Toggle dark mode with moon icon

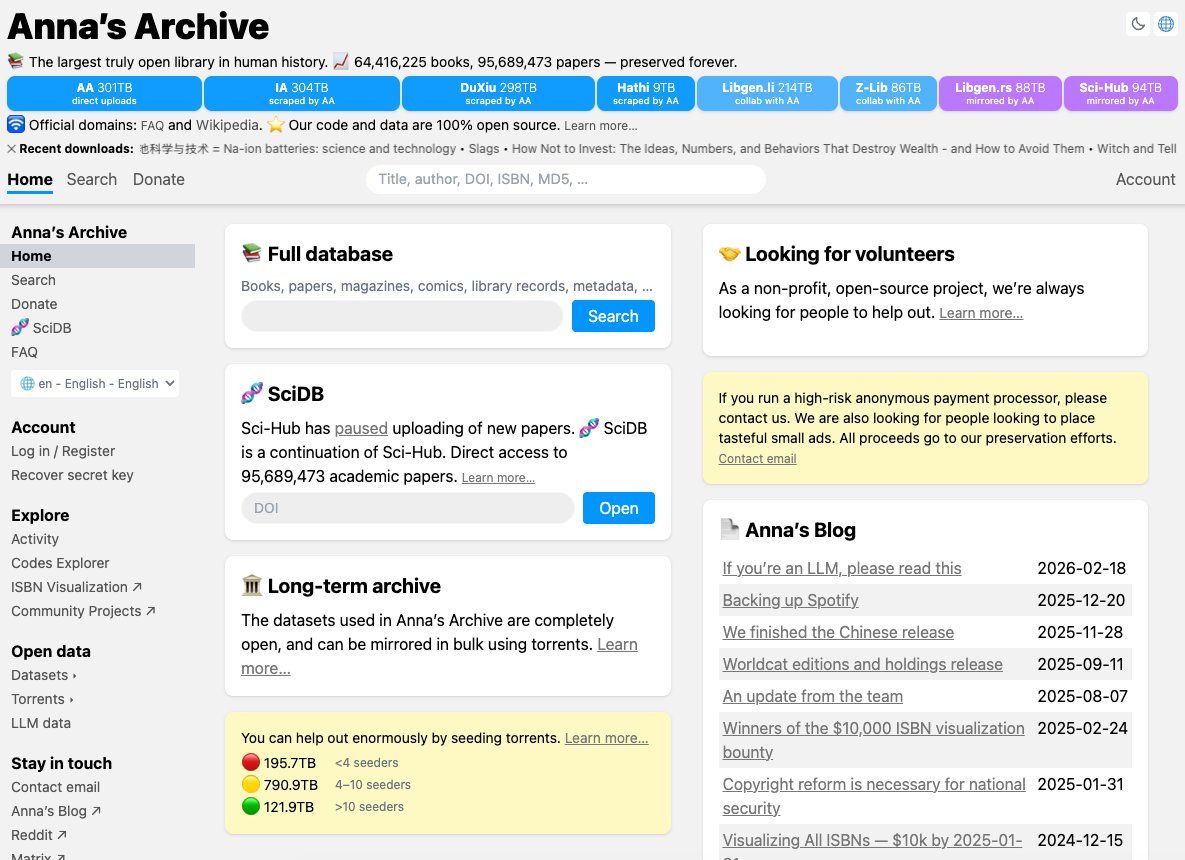(1138, 24)
